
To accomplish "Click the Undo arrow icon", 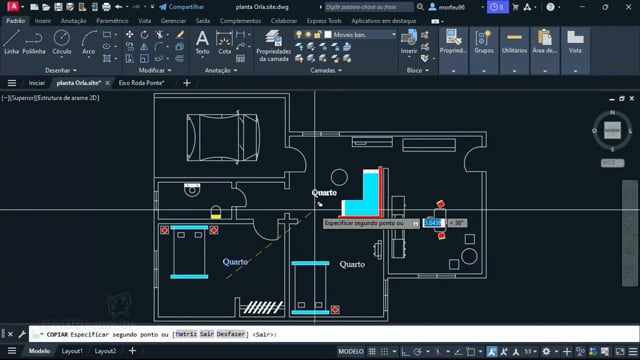I will [x=118, y=7].
